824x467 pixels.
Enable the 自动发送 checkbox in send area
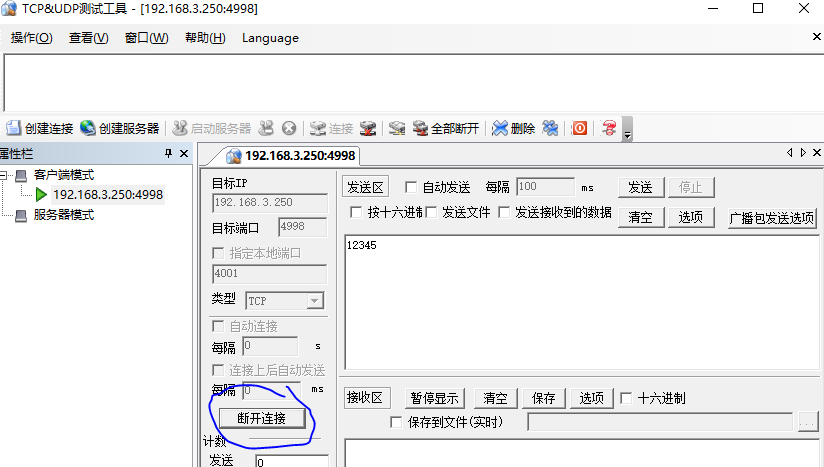pos(411,187)
